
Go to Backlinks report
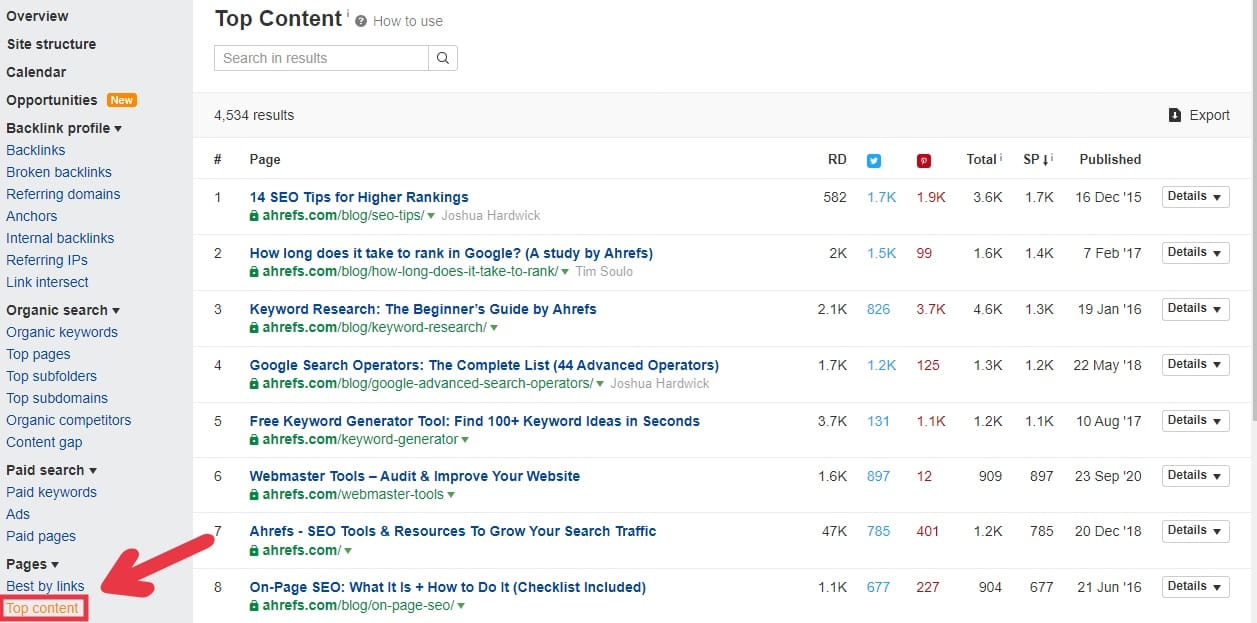(x=36, y=150)
